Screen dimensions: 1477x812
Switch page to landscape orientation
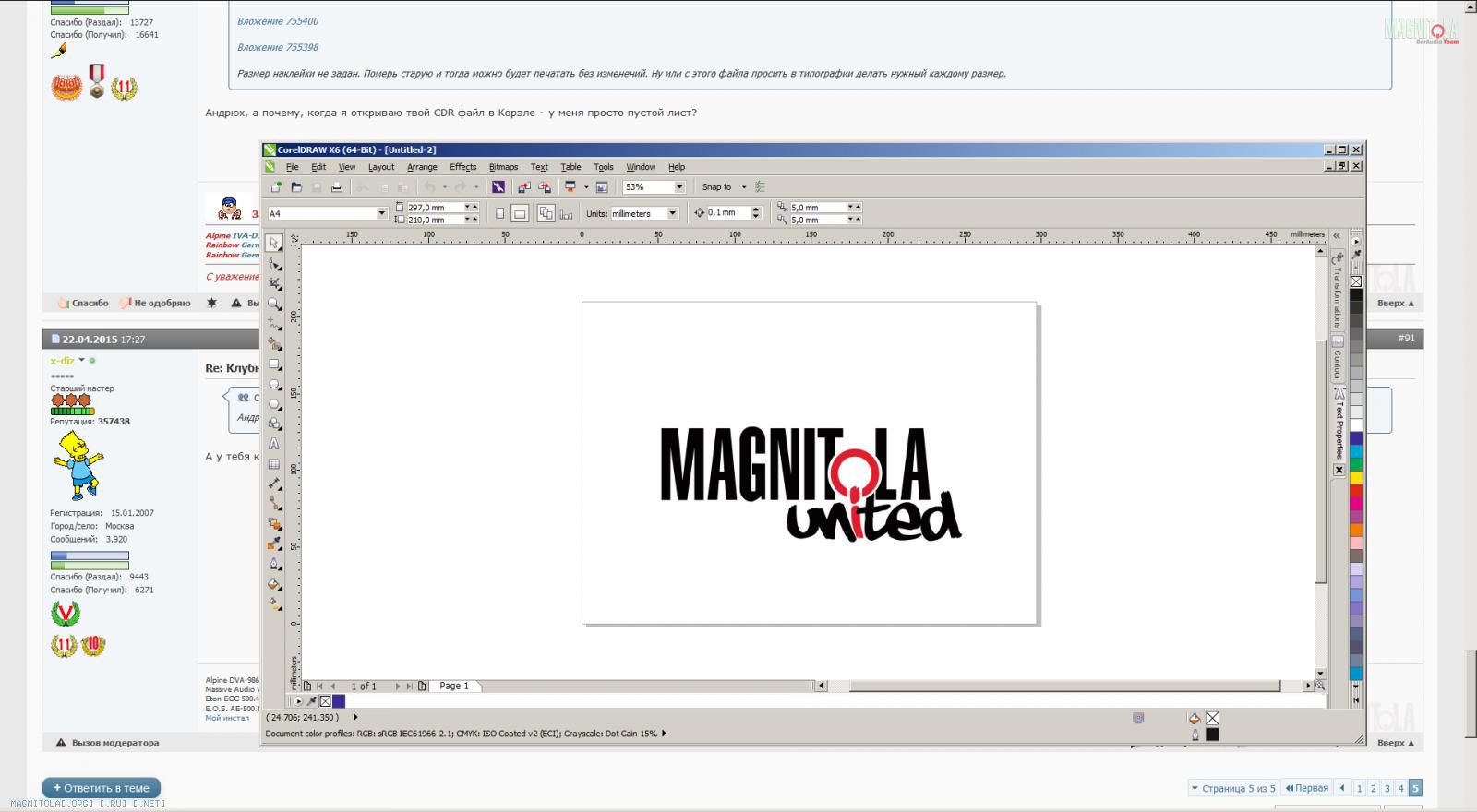point(520,213)
